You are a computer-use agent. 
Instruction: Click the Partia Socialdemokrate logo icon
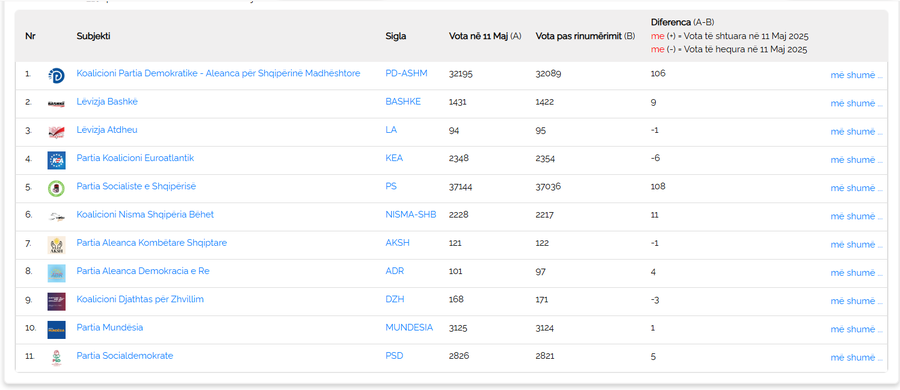click(56, 358)
